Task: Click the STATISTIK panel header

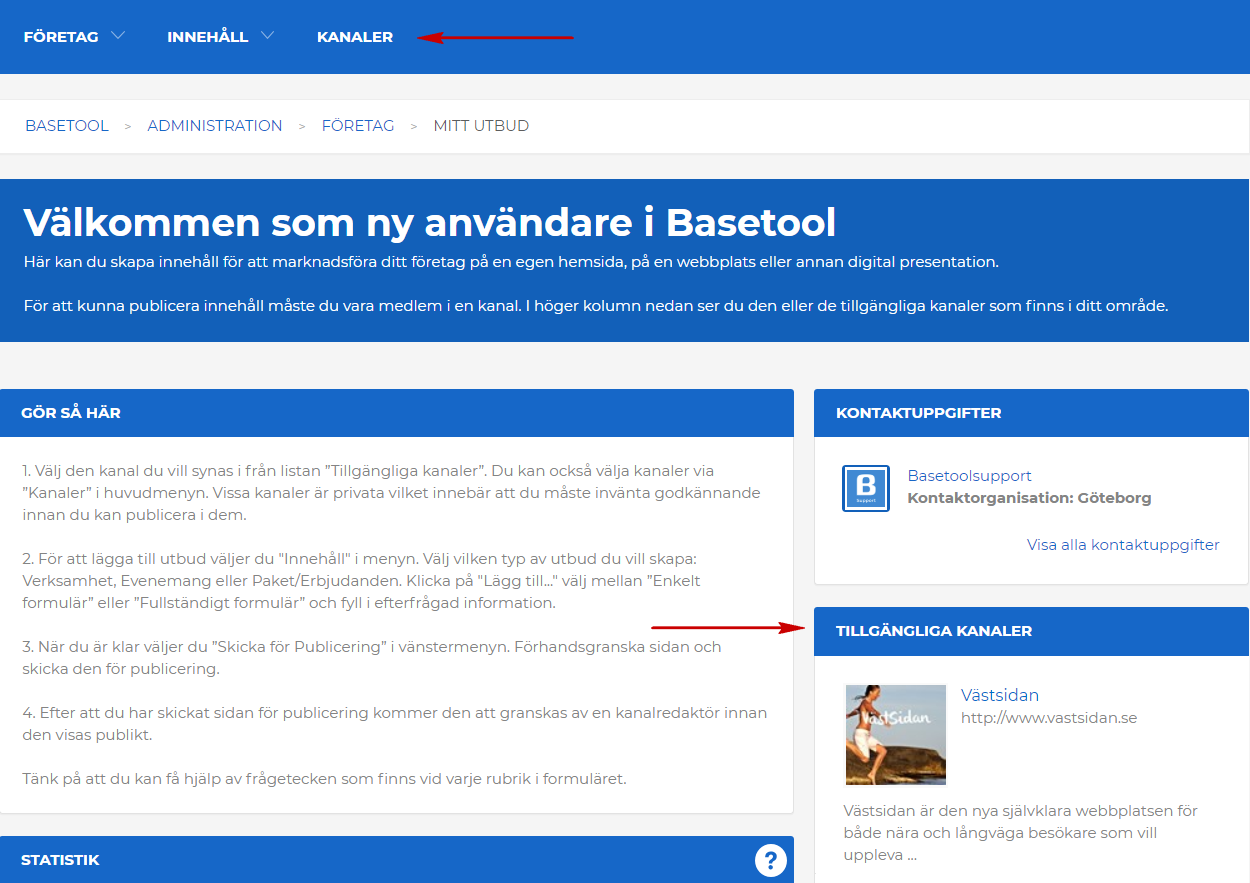Action: [x=397, y=860]
